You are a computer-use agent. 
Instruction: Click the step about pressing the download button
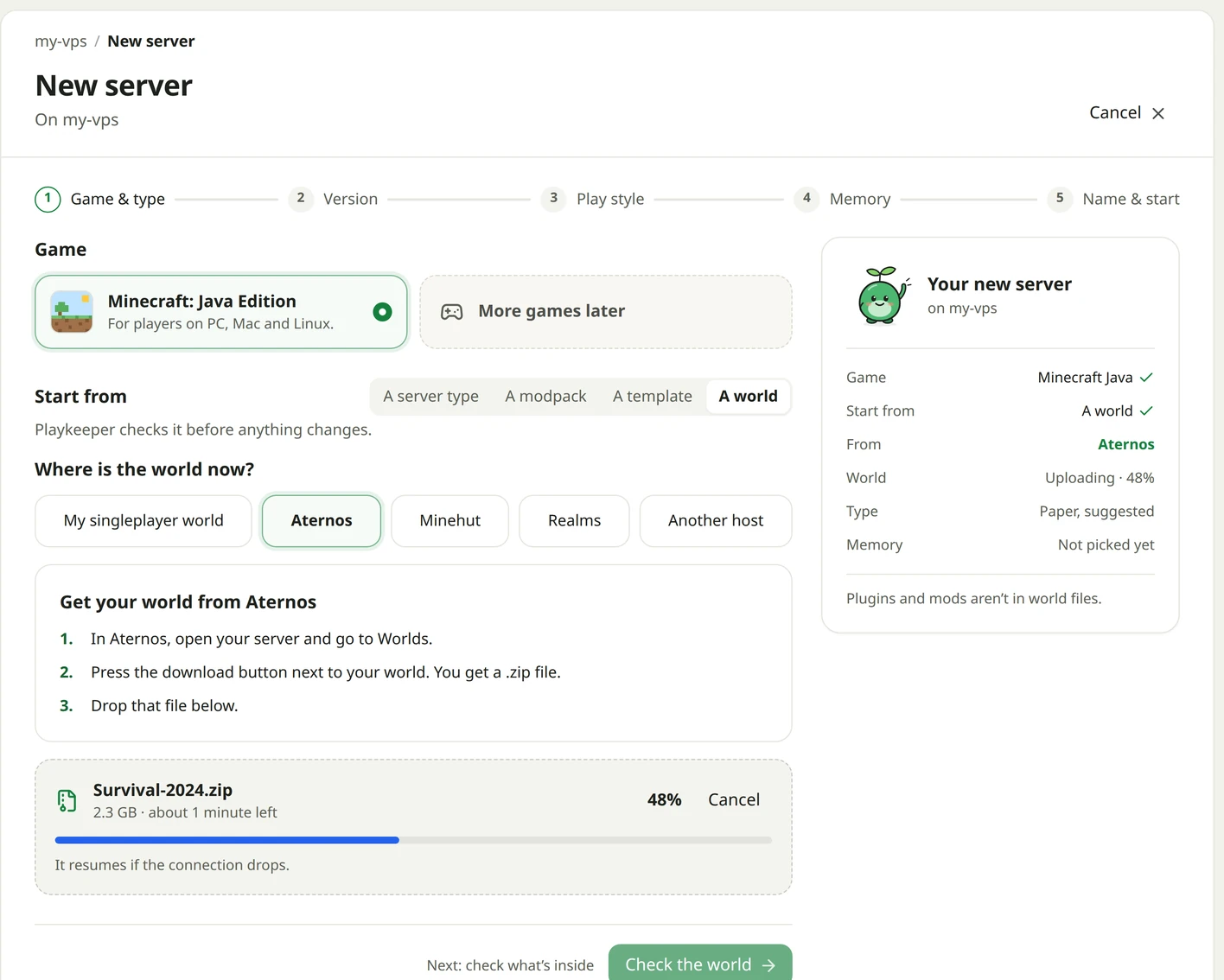pyautogui.click(x=326, y=672)
